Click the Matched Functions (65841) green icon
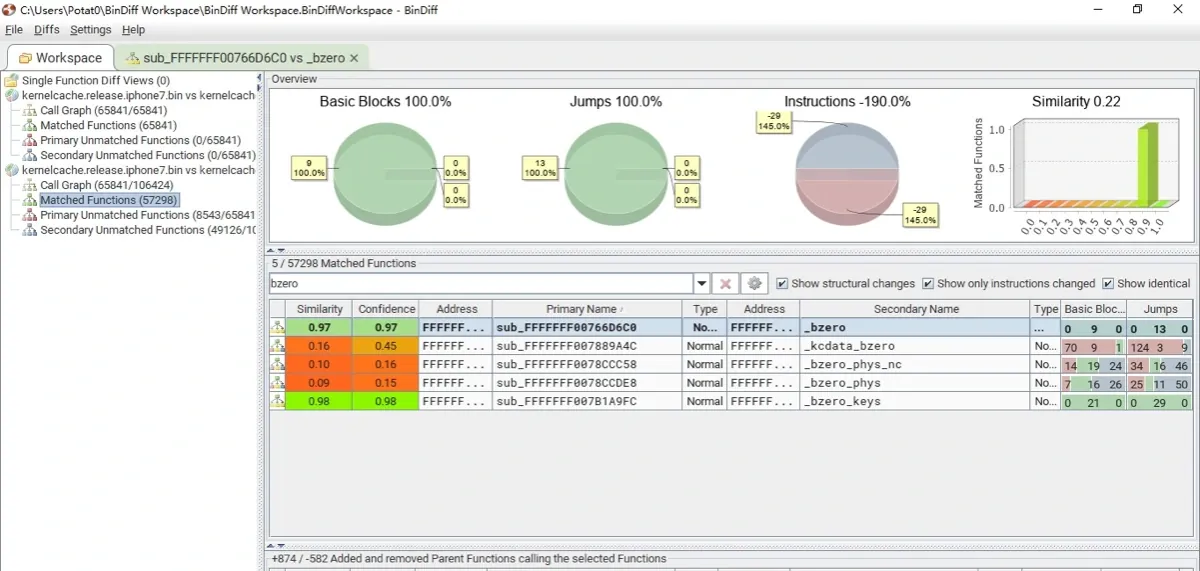The width and height of the screenshot is (1200, 571). tap(30, 125)
